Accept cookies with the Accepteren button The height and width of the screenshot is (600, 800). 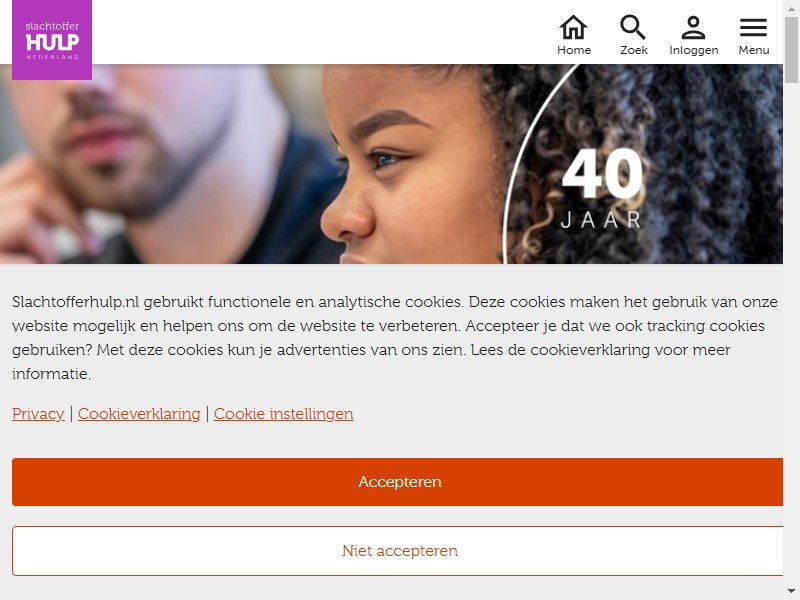coord(397,482)
